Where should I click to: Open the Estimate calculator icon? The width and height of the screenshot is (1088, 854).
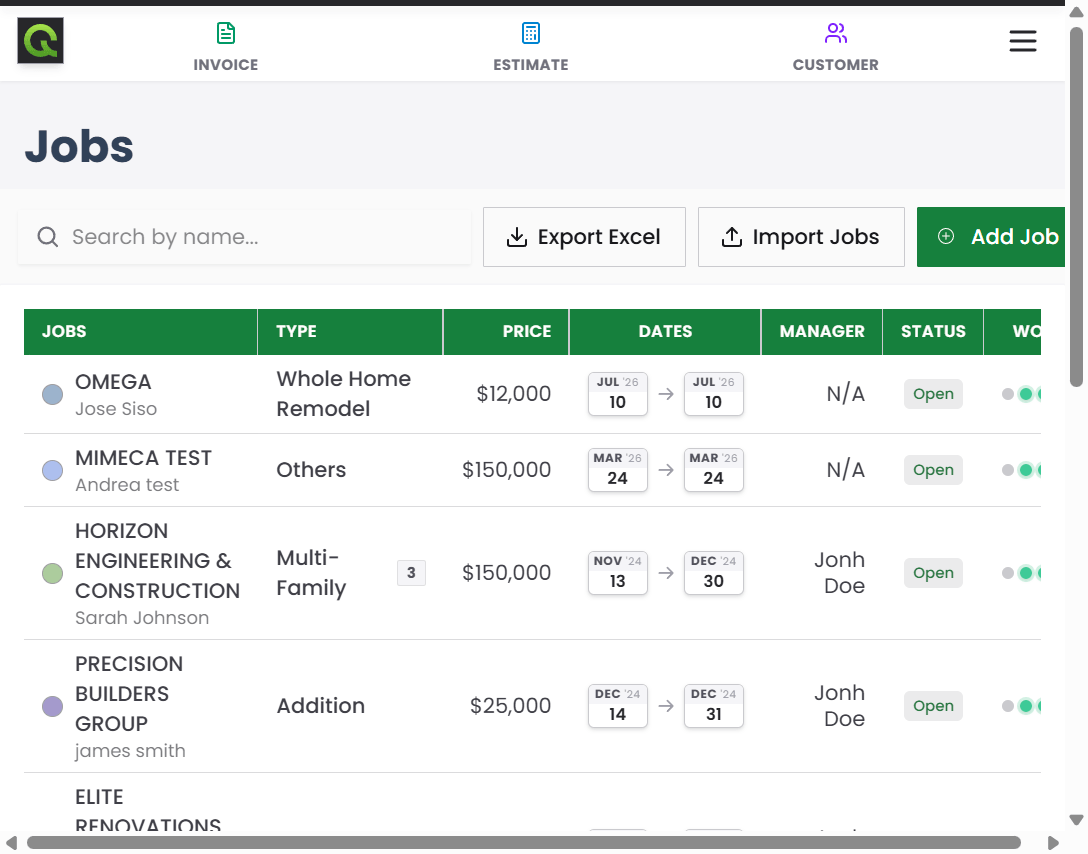tap(531, 33)
